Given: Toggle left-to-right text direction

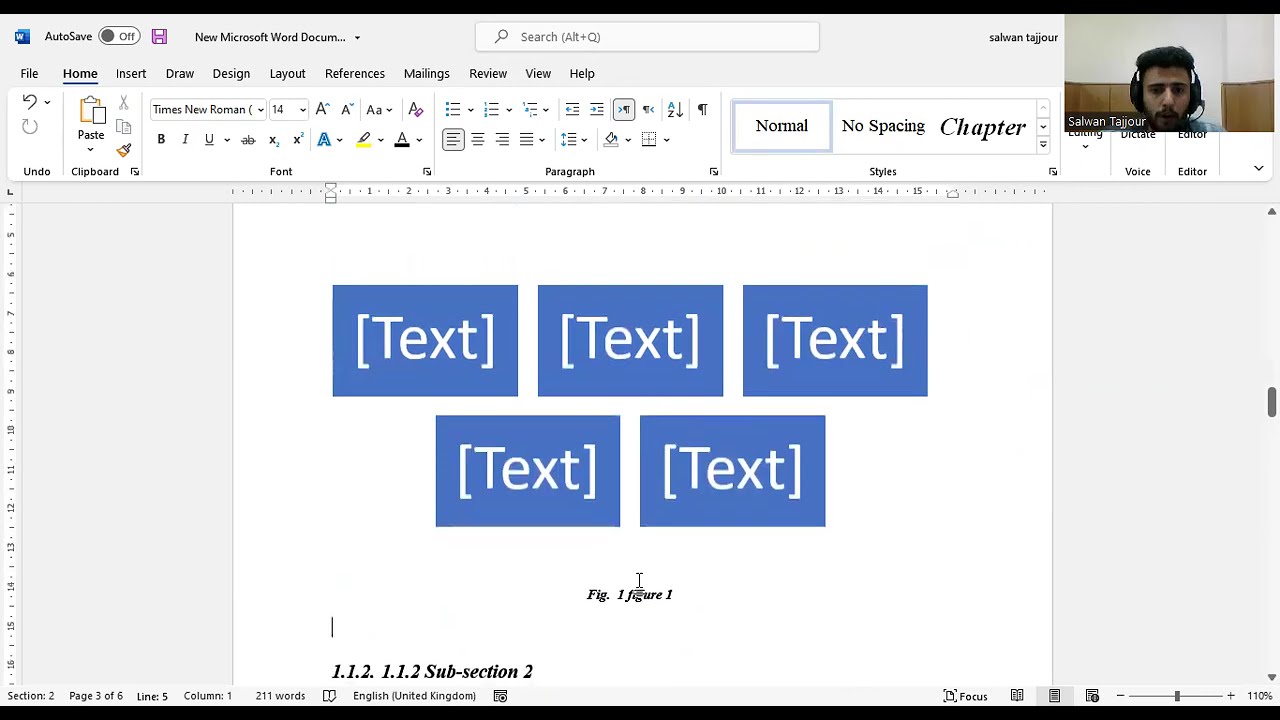Looking at the screenshot, I should coord(623,109).
